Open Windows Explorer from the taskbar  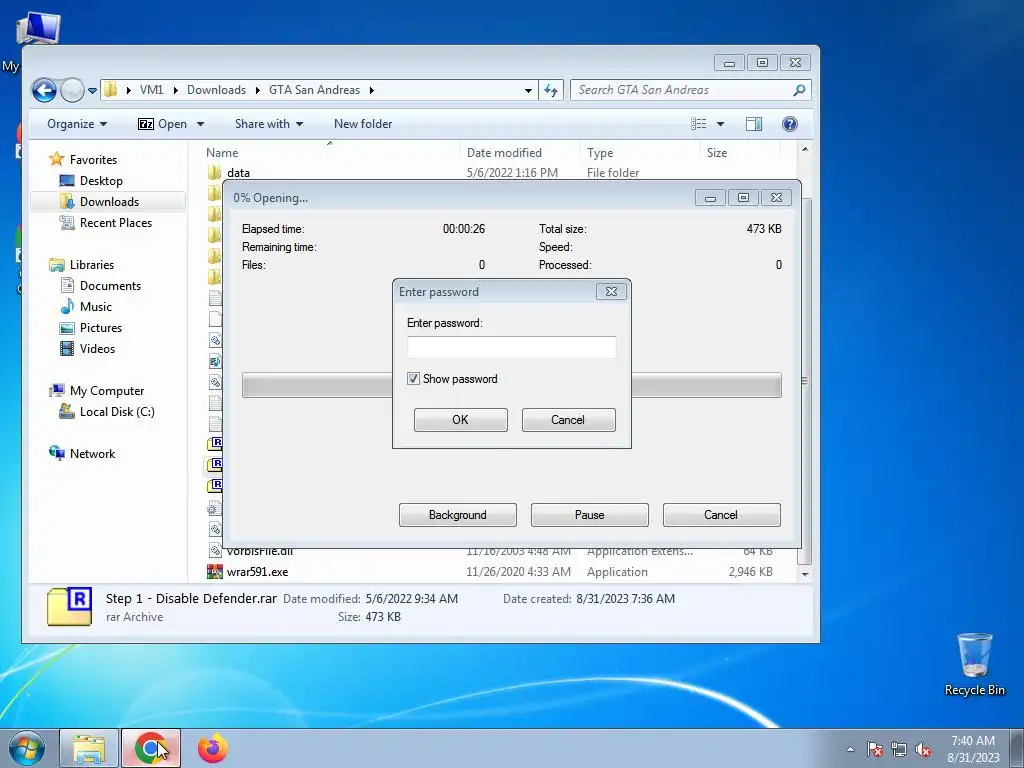click(x=89, y=748)
